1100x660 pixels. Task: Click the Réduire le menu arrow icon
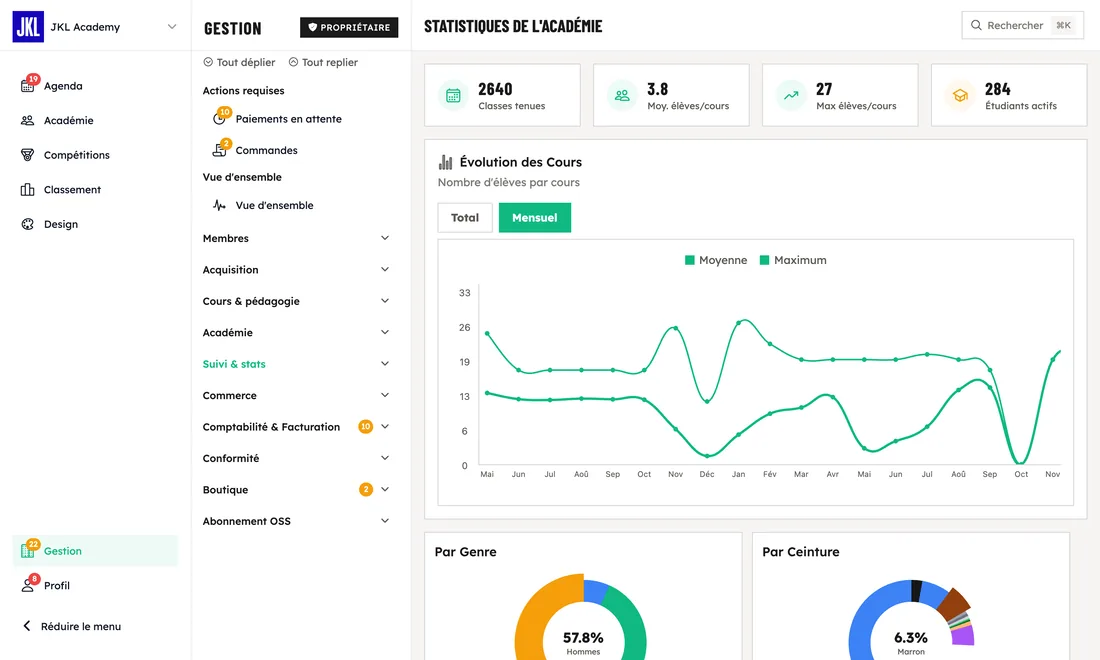click(x=27, y=626)
